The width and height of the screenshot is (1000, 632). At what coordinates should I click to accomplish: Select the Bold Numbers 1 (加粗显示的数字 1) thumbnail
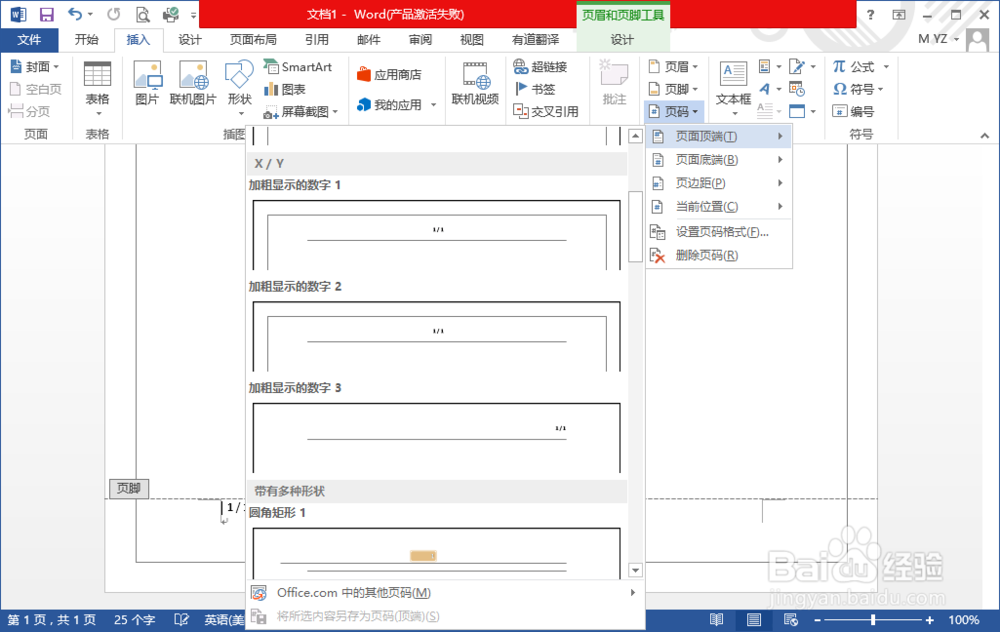pyautogui.click(x=436, y=235)
